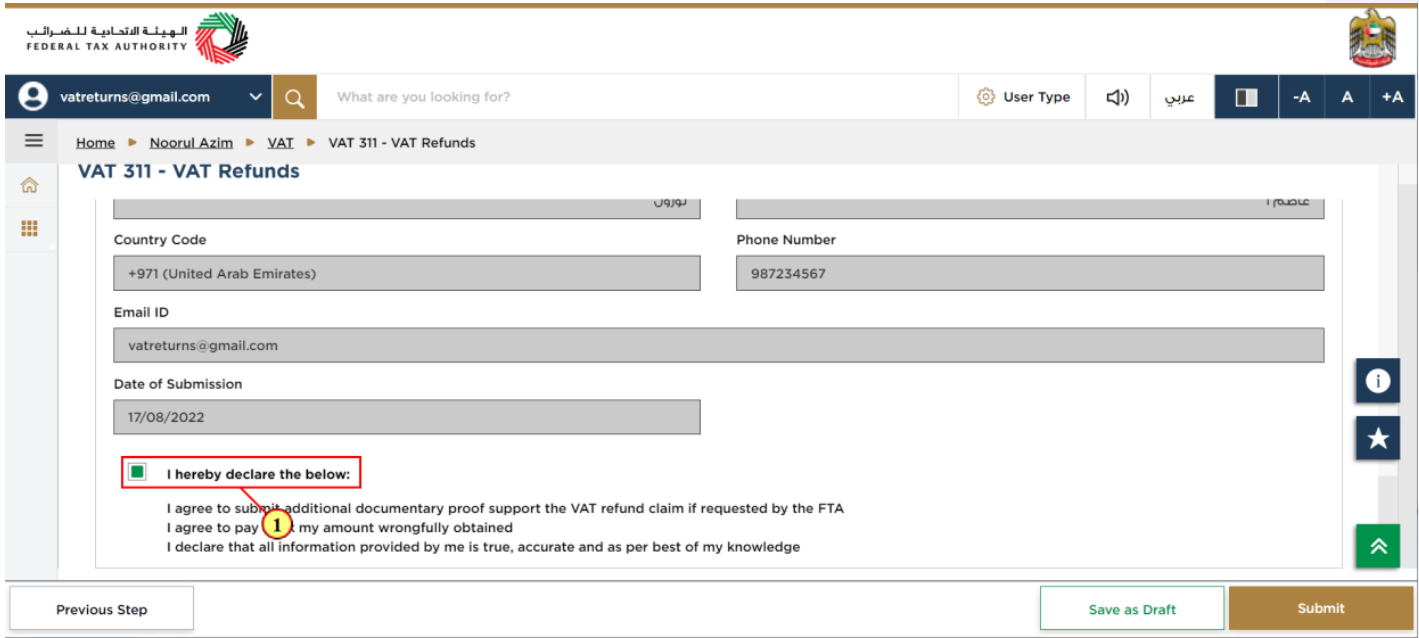Click the Country Code field
Image resolution: width=1419 pixels, height=638 pixels.
click(407, 274)
